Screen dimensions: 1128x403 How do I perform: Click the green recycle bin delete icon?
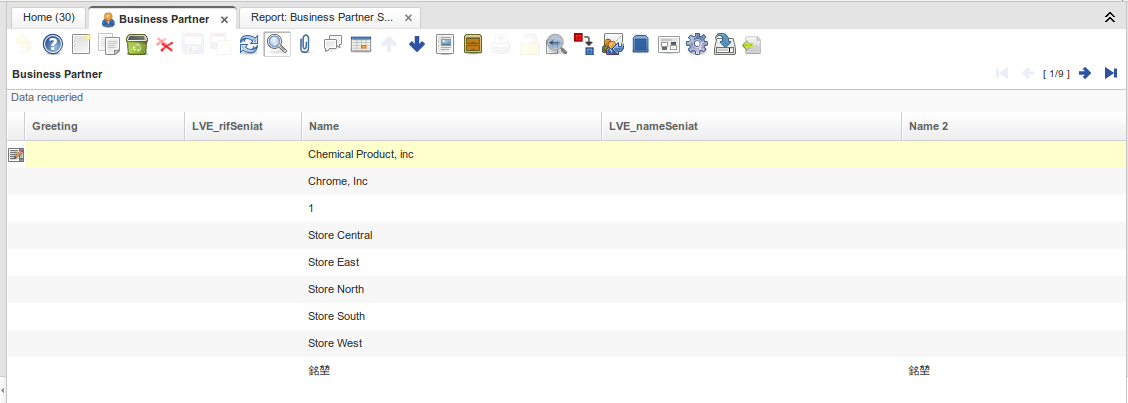click(x=137, y=44)
